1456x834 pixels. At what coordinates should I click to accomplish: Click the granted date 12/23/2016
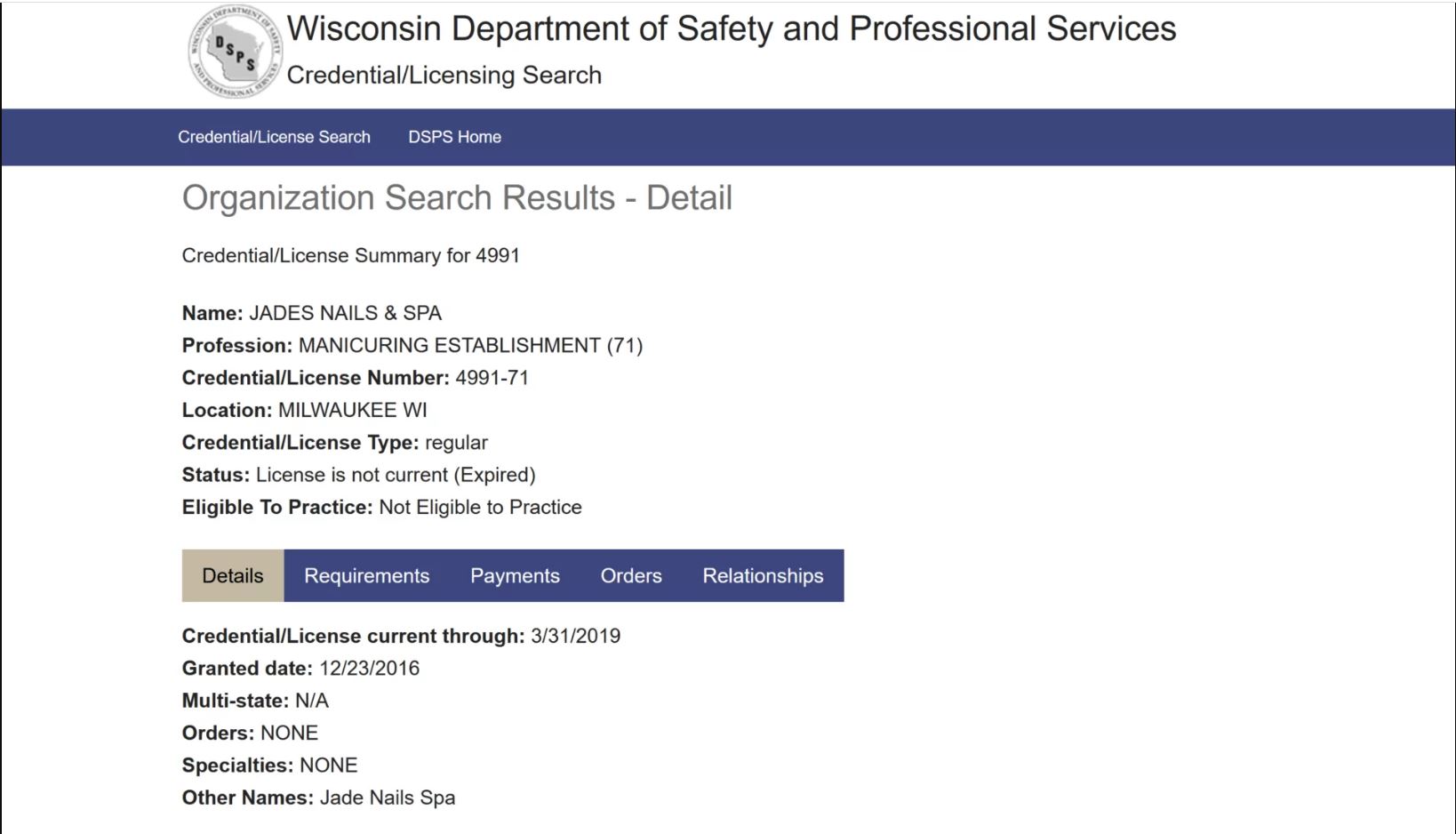369,668
